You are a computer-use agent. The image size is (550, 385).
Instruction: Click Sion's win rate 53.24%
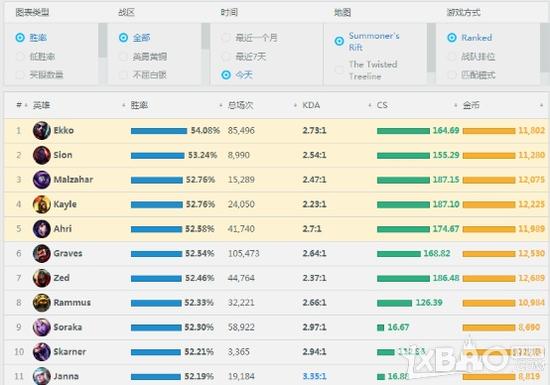[202, 155]
